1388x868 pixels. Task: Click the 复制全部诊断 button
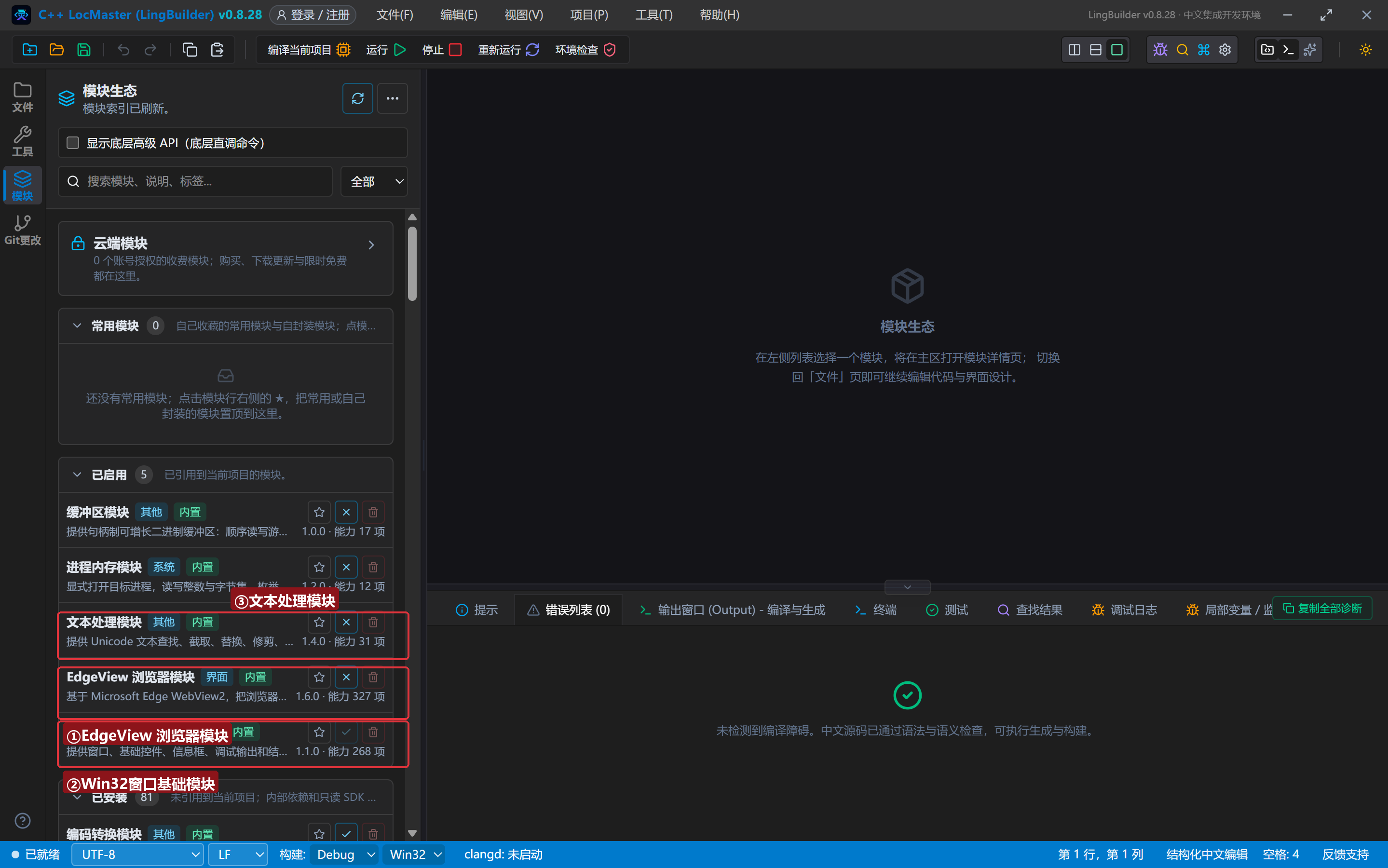click(1322, 609)
